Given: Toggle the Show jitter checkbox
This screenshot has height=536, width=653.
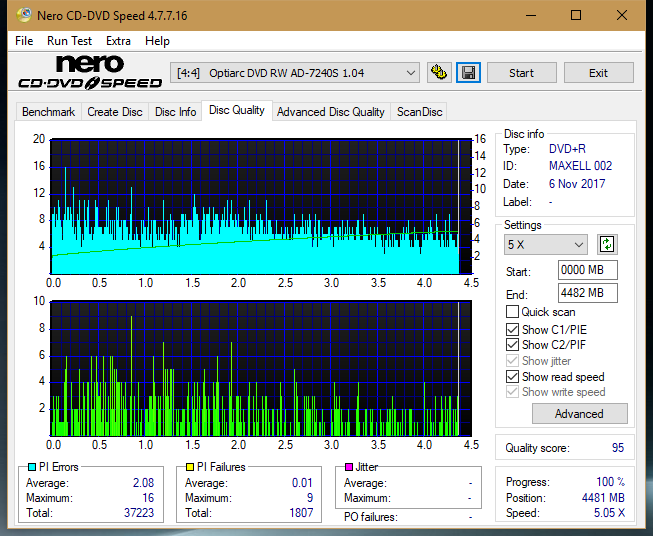Looking at the screenshot, I should point(512,361).
